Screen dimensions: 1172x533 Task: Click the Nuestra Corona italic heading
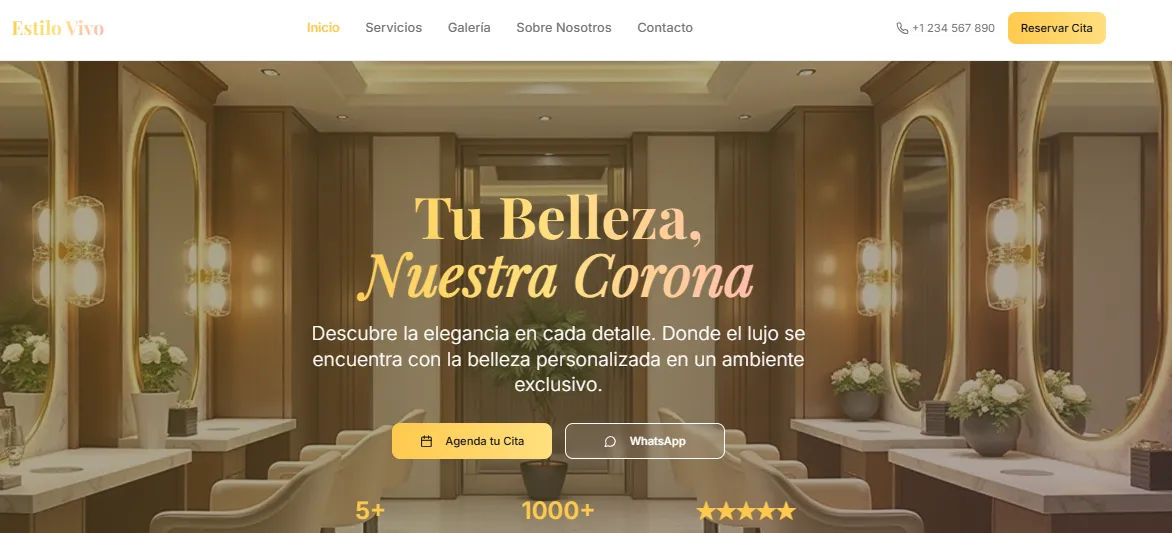[555, 276]
